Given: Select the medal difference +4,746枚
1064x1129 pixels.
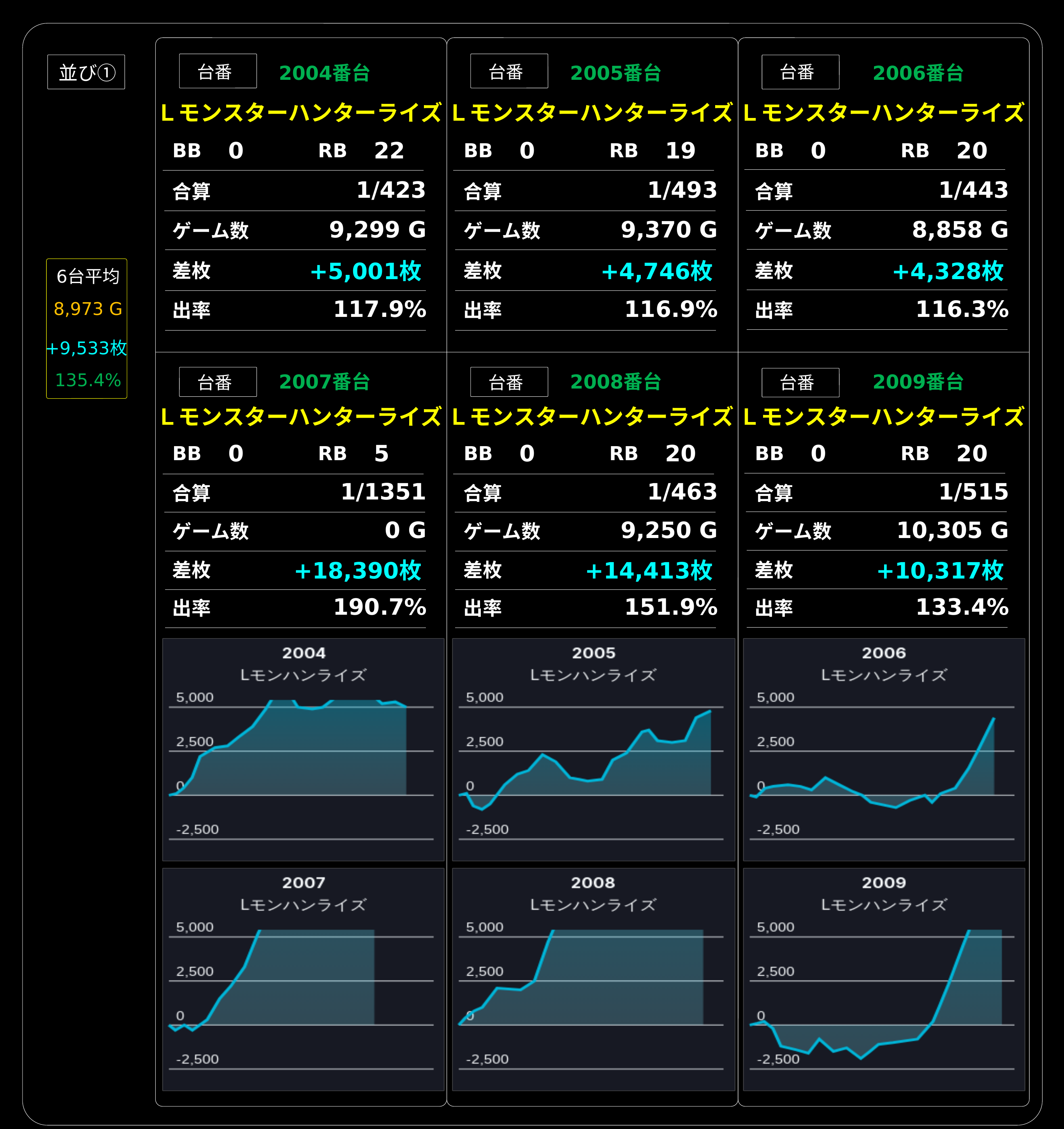Looking at the screenshot, I should (657, 271).
